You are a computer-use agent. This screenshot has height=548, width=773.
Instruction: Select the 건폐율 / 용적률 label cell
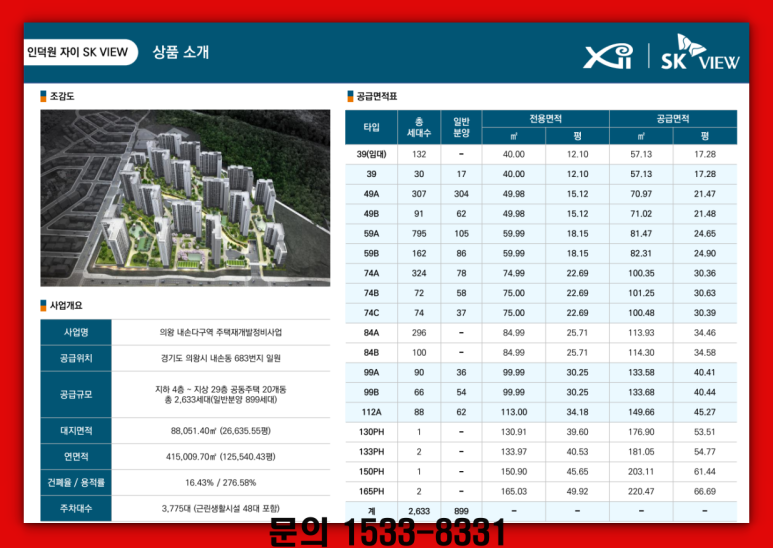pyautogui.click(x=76, y=482)
